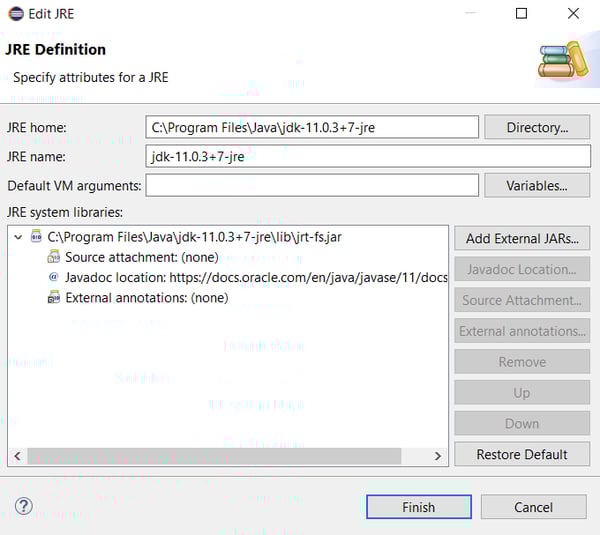The width and height of the screenshot is (600, 535).
Task: Click the Javadoc location @ icon
Action: [54, 277]
